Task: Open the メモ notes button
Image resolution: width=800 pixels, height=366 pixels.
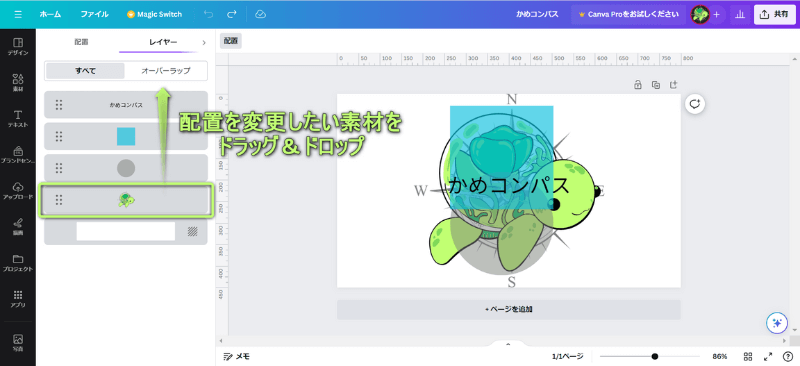Action: [x=237, y=356]
